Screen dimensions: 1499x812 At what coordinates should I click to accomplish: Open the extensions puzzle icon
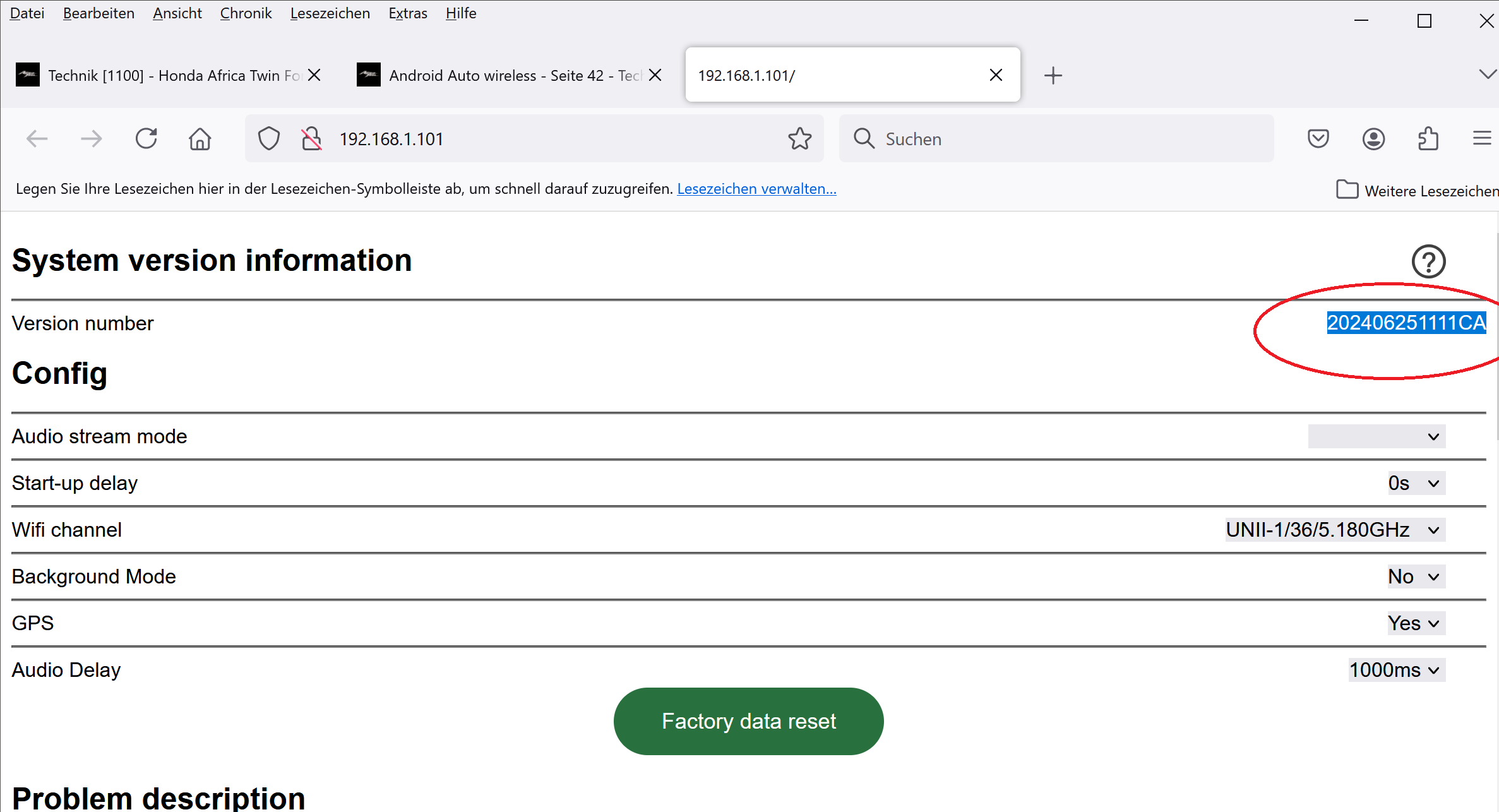click(x=1428, y=138)
